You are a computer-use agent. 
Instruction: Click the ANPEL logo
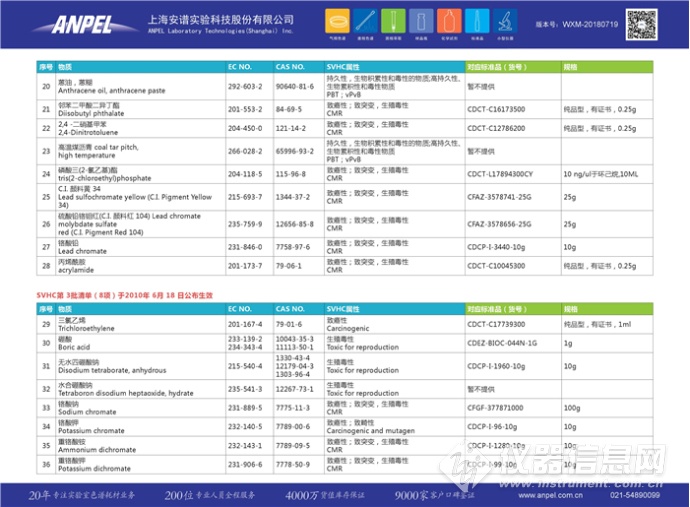pos(84,25)
